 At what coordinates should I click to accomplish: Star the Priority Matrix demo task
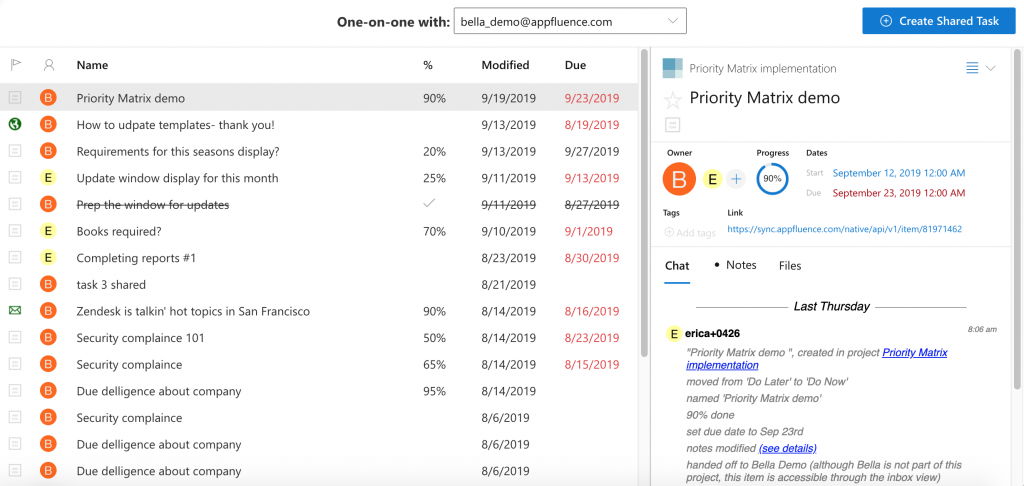[x=673, y=100]
